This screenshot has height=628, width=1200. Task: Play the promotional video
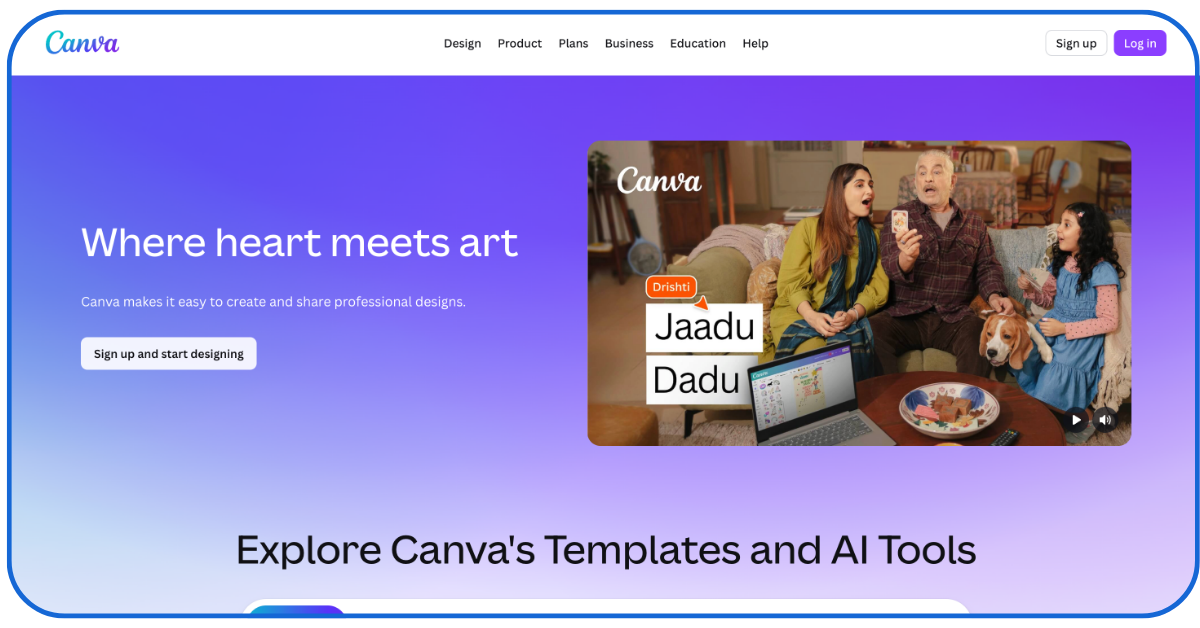[x=1076, y=420]
